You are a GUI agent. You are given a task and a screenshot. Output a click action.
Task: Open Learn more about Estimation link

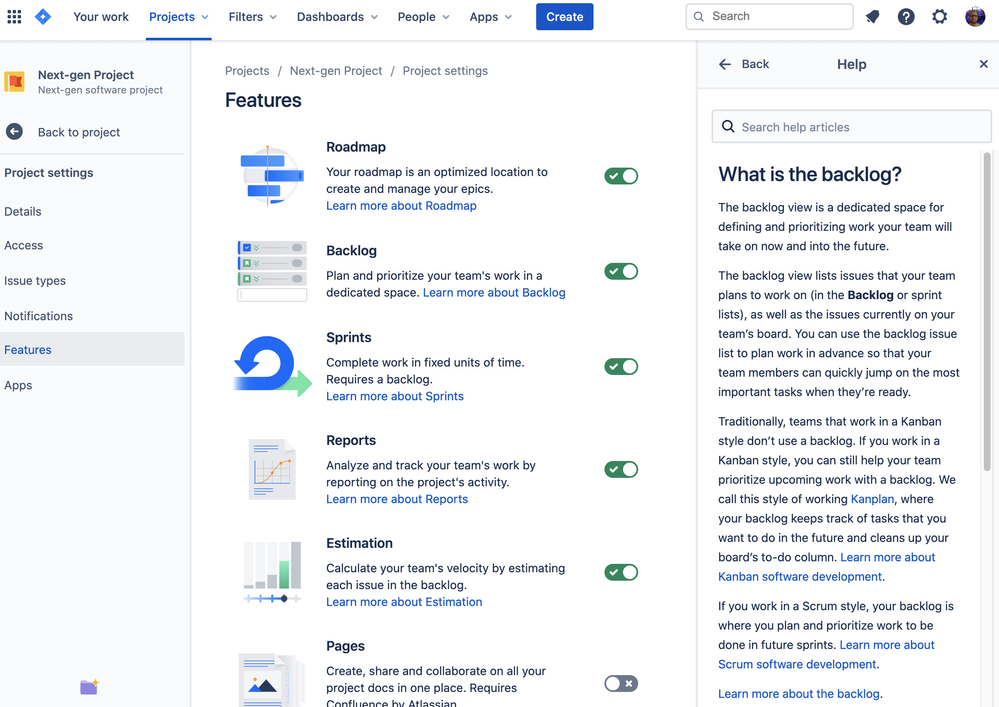click(x=404, y=602)
